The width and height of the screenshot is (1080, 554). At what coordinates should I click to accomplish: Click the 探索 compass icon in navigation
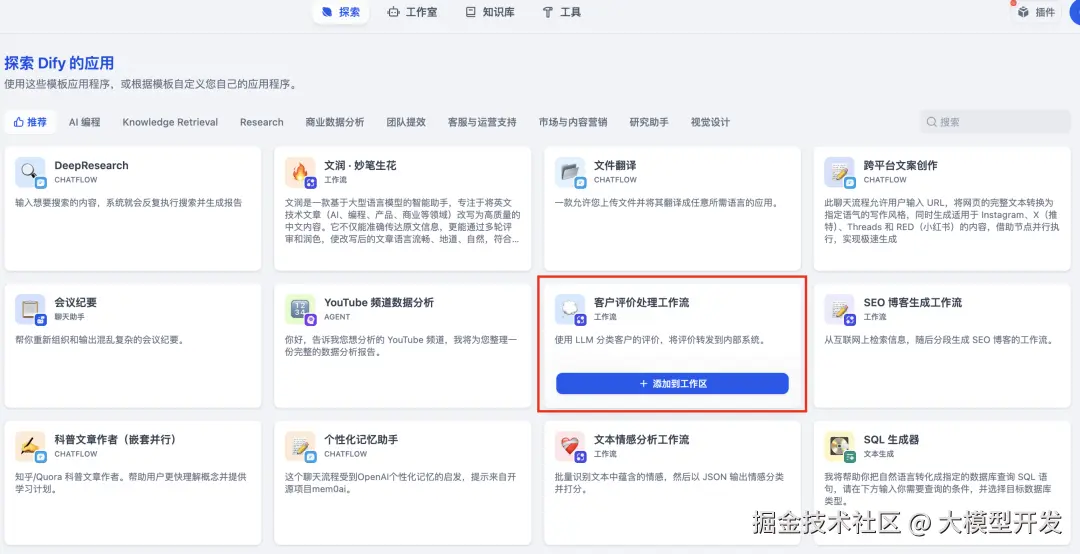click(x=326, y=12)
